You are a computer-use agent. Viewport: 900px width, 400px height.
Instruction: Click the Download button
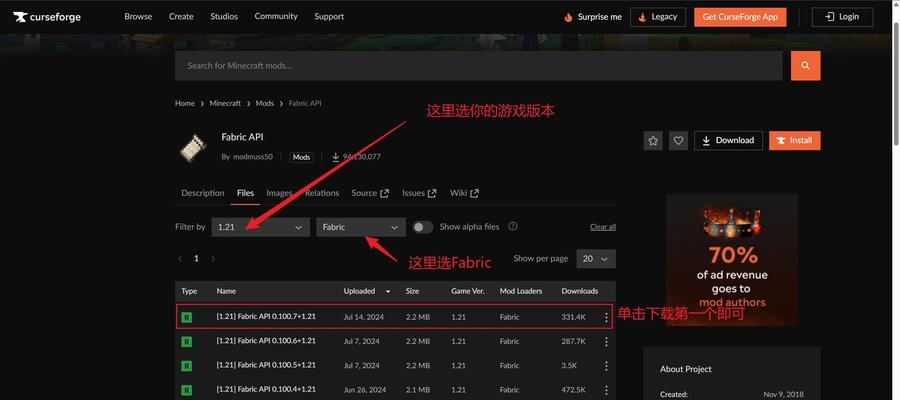(728, 141)
